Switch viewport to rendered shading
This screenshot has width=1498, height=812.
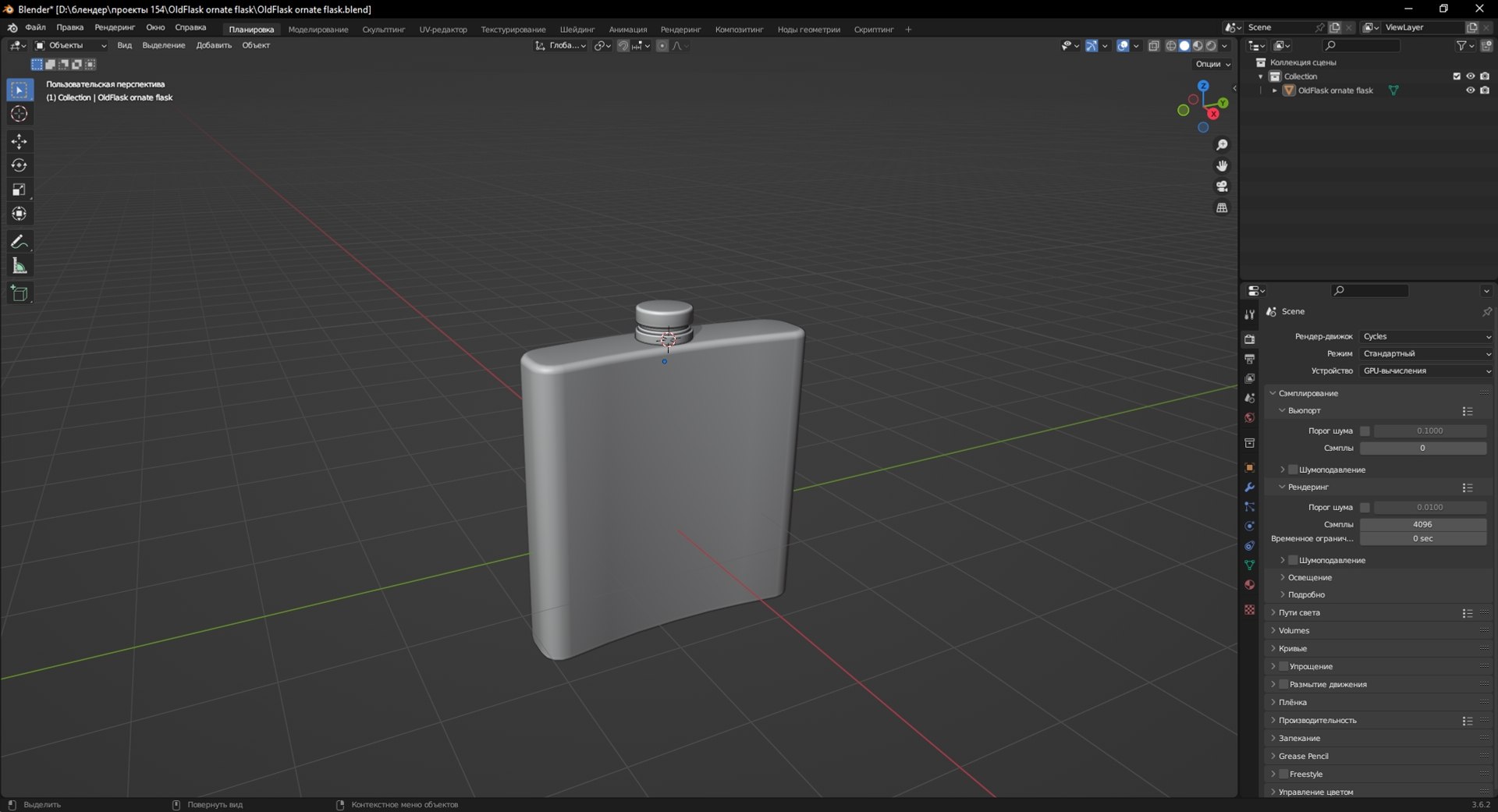[1211, 46]
